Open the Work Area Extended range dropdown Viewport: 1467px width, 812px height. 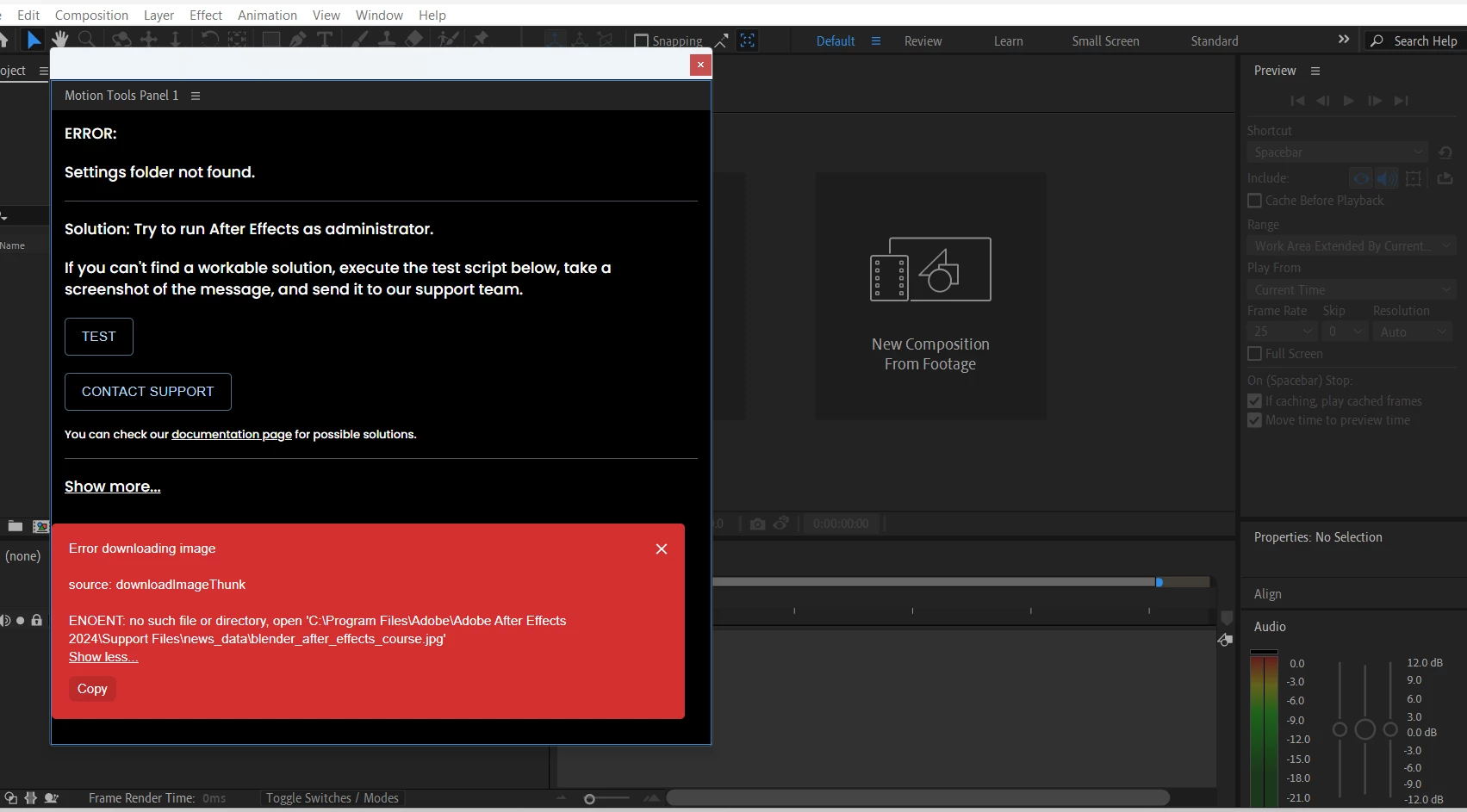click(x=1352, y=246)
